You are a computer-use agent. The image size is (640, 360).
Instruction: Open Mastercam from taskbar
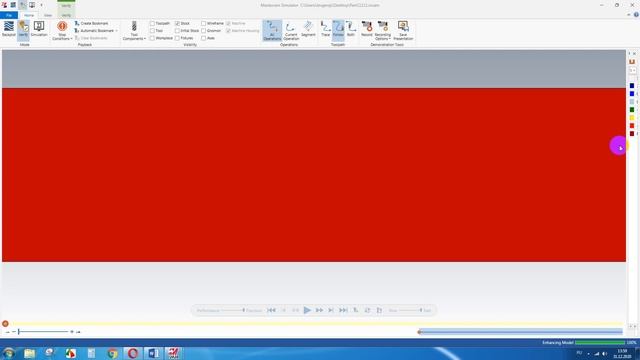coord(174,353)
